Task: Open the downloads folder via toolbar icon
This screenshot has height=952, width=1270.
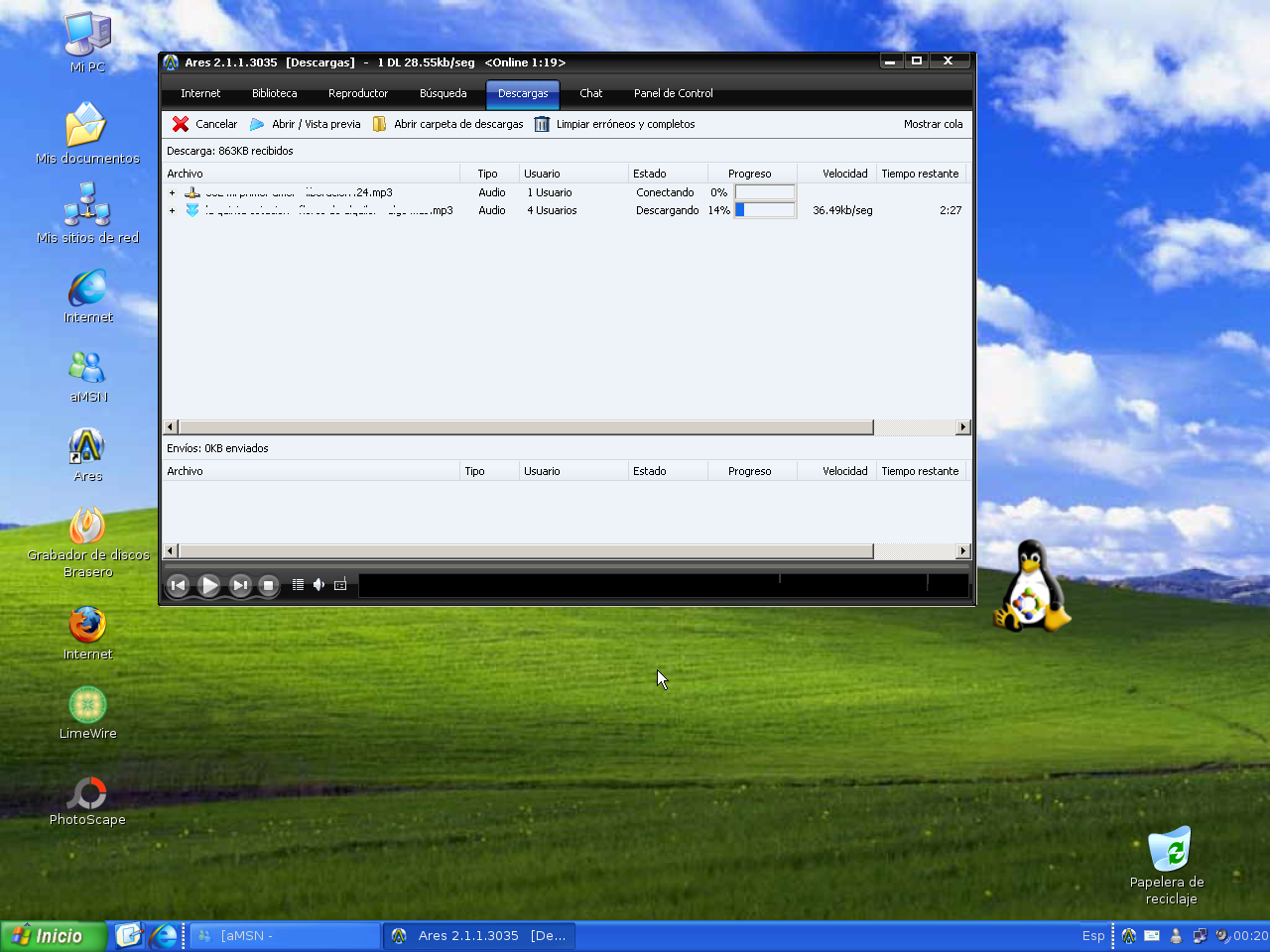Action: pyautogui.click(x=379, y=124)
